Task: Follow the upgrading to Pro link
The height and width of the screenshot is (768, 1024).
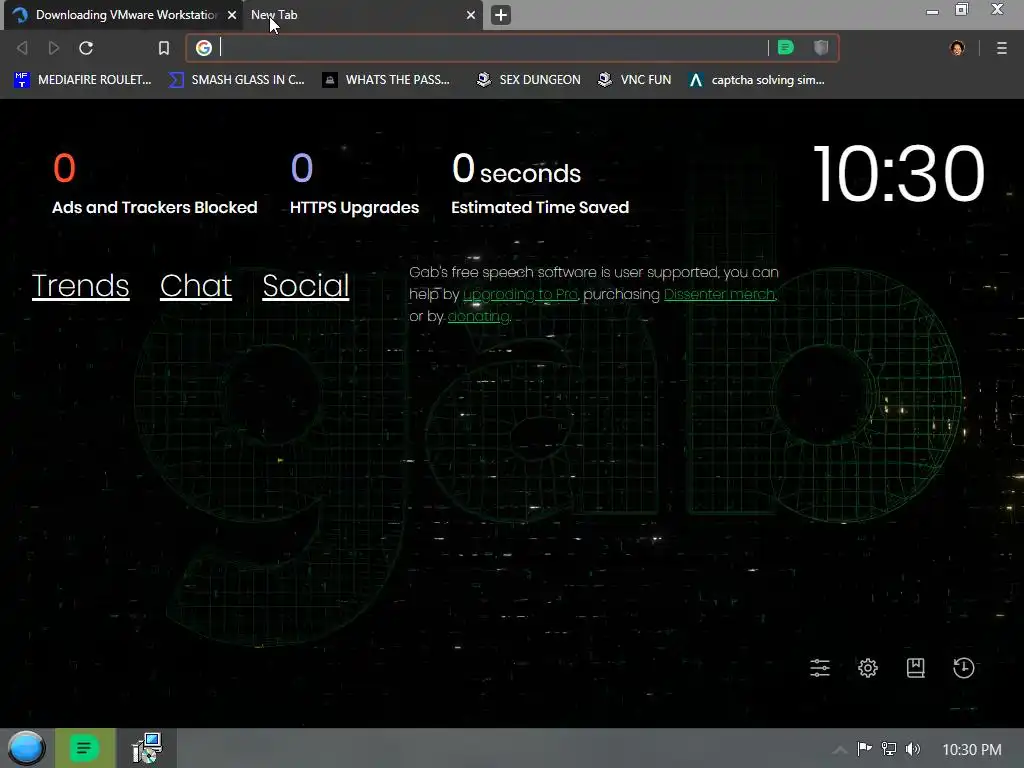Action: pos(520,295)
